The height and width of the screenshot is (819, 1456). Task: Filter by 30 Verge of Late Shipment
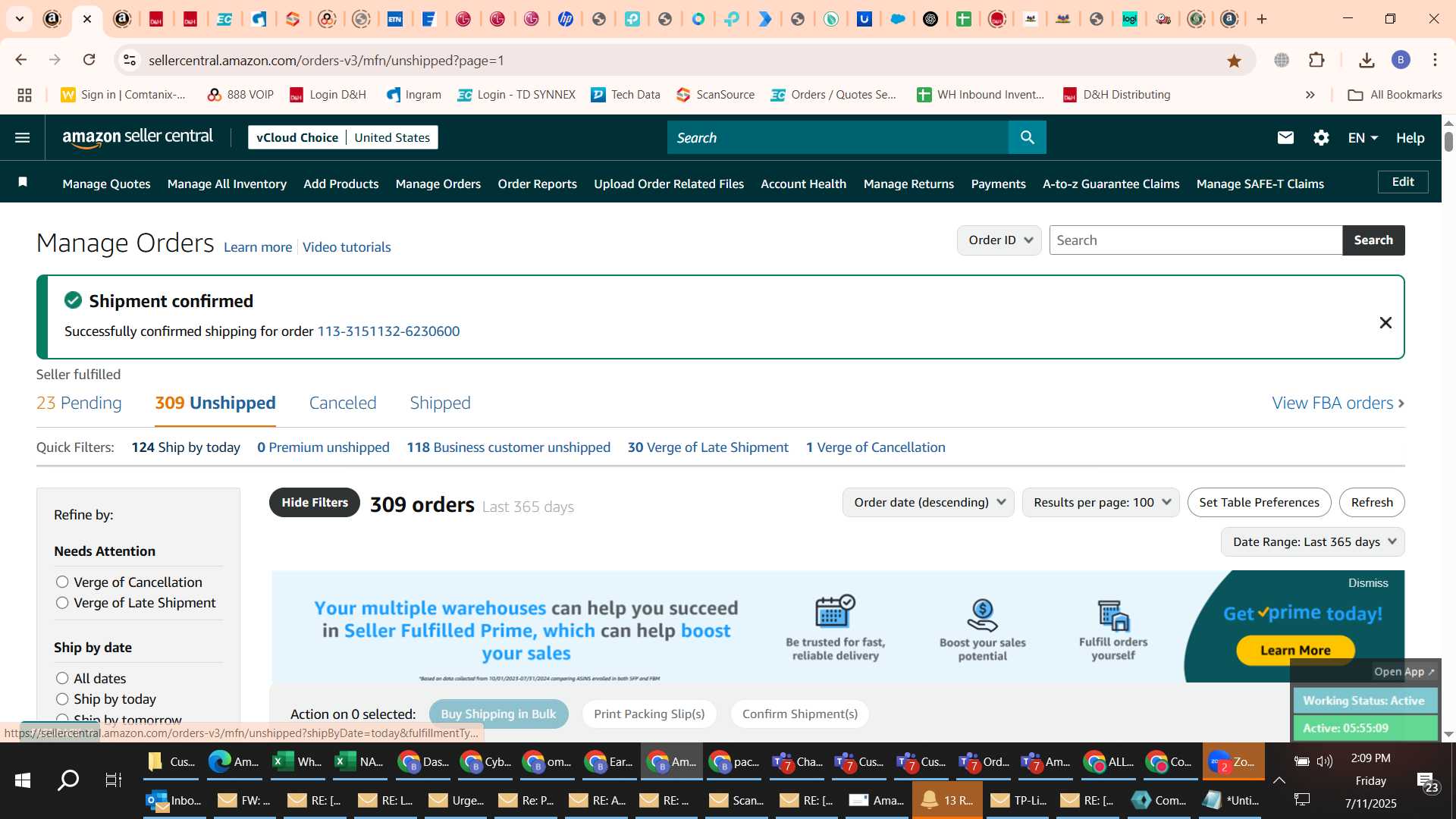tap(708, 447)
